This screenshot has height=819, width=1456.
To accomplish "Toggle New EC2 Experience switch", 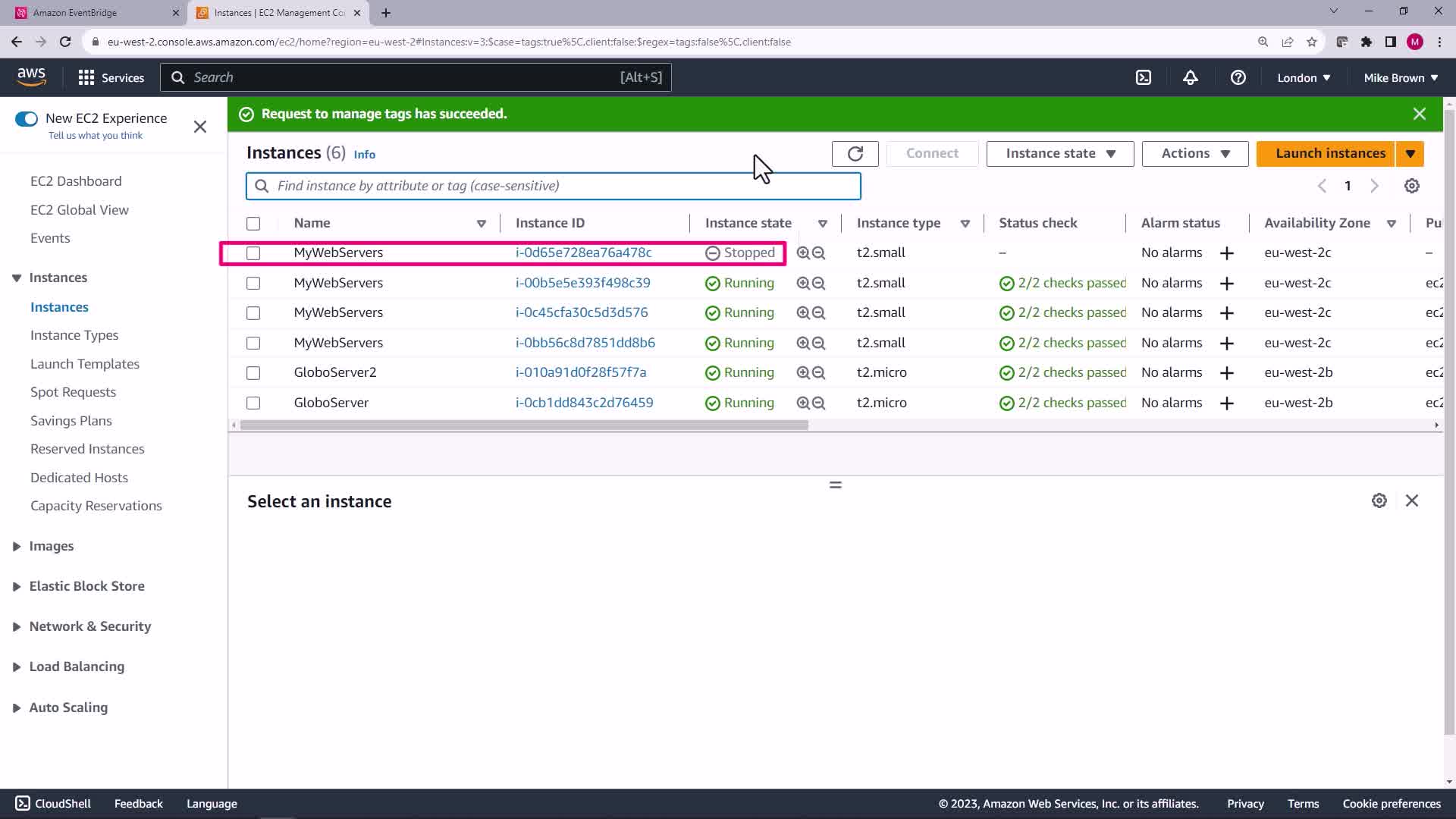I will (27, 118).
